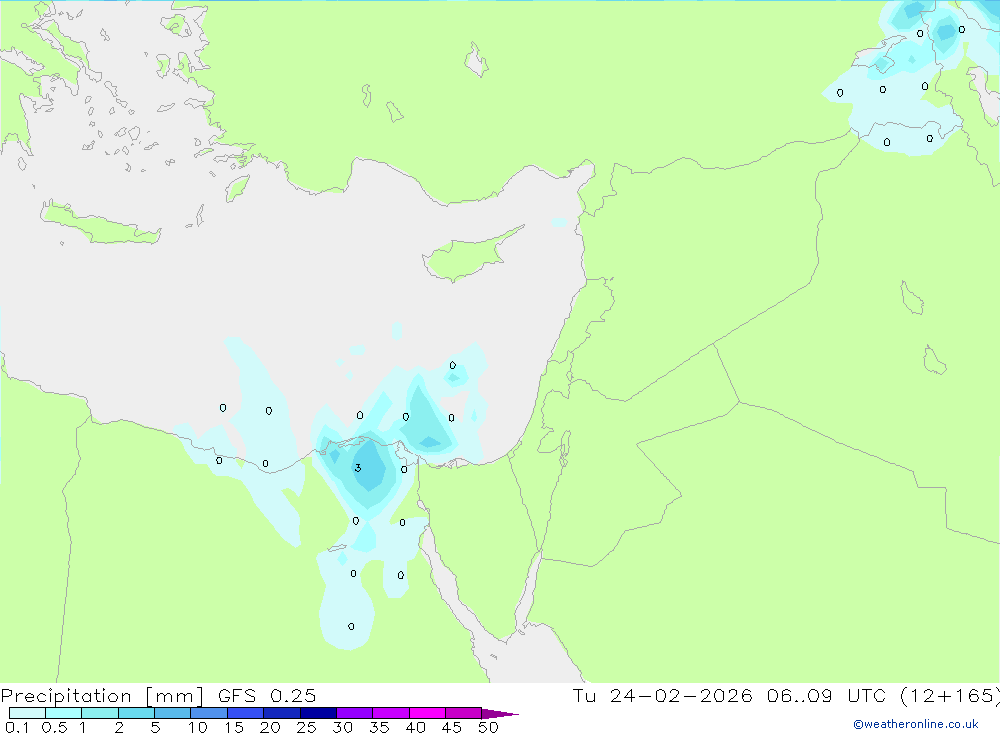Select the 20–25 mm legend swatch
This screenshot has height=733, width=1000.
coord(281,713)
